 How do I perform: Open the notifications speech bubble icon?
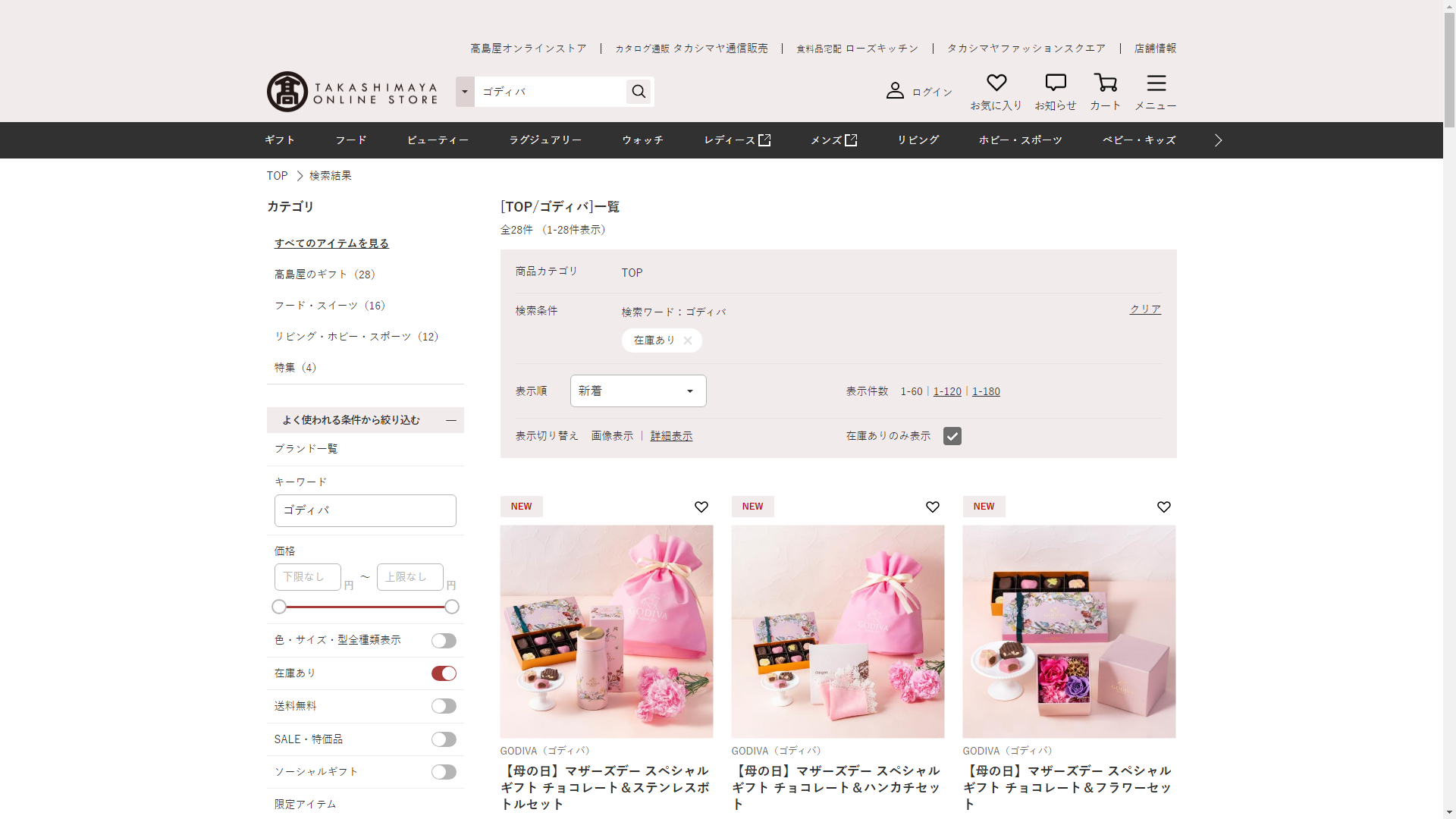click(x=1055, y=83)
